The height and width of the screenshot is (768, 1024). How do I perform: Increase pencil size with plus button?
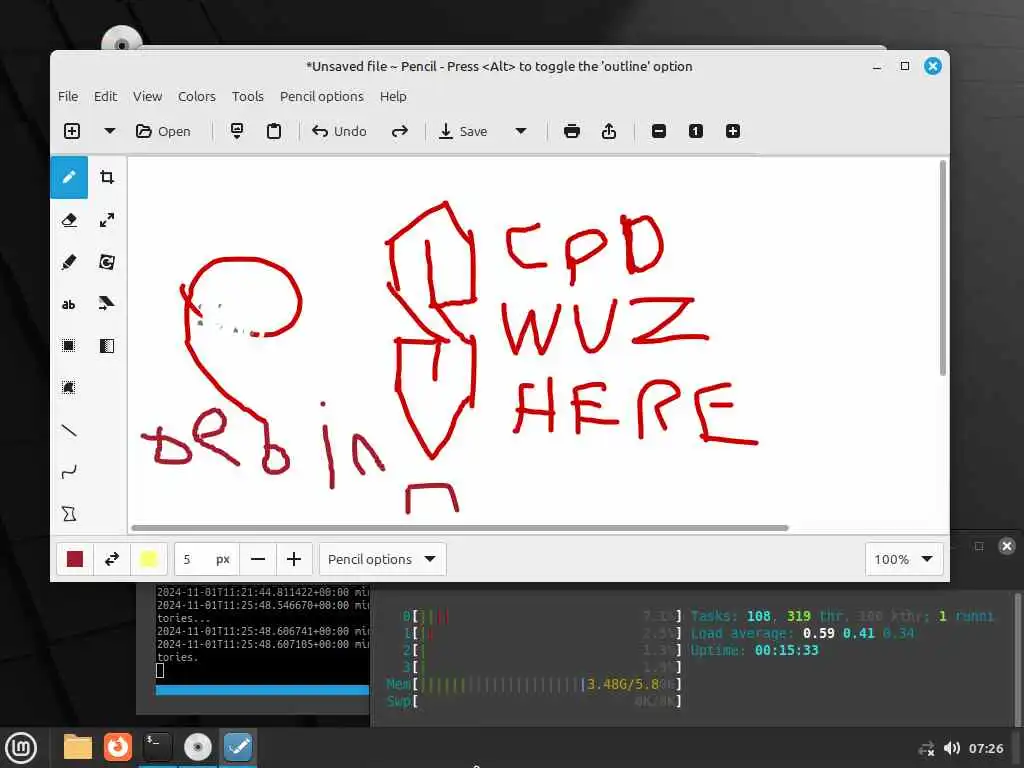[294, 559]
